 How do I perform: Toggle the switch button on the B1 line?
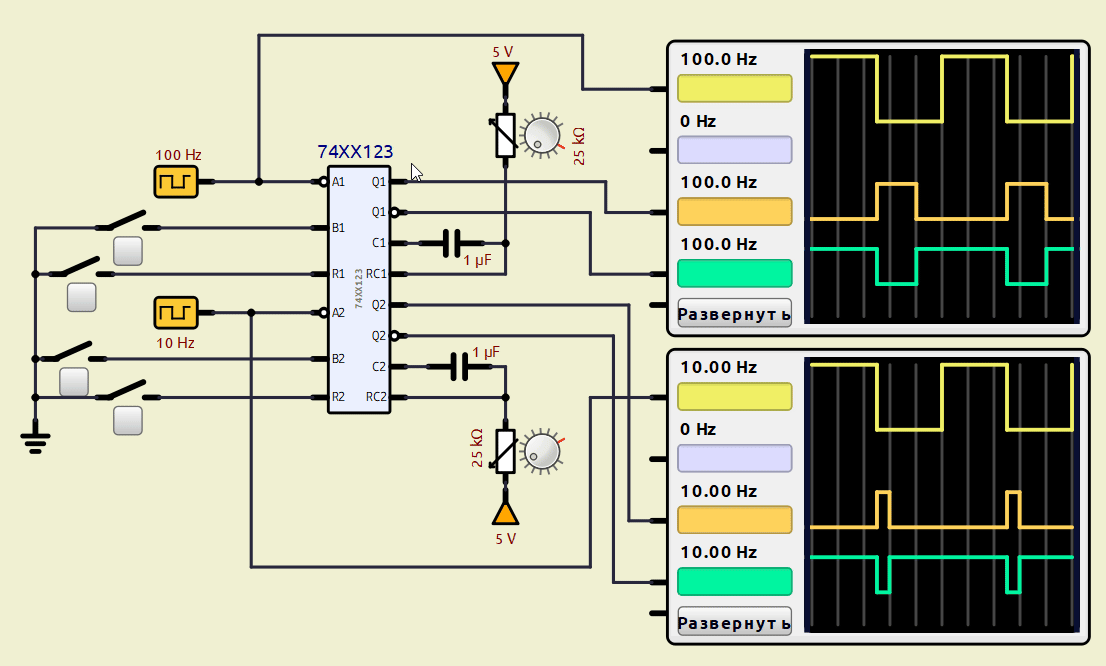coord(127,251)
